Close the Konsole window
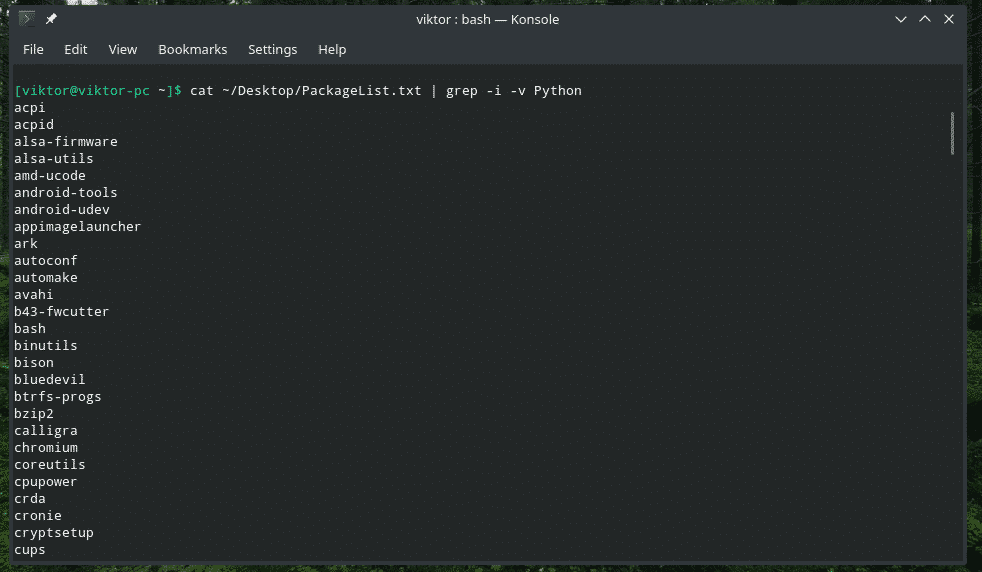 [x=949, y=19]
